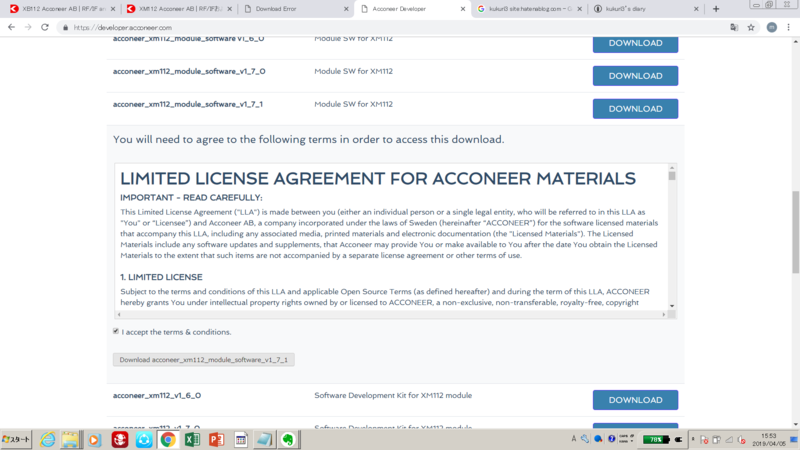Click the Show desktop button in tray corner
The height and width of the screenshot is (450, 800).
[795, 439]
